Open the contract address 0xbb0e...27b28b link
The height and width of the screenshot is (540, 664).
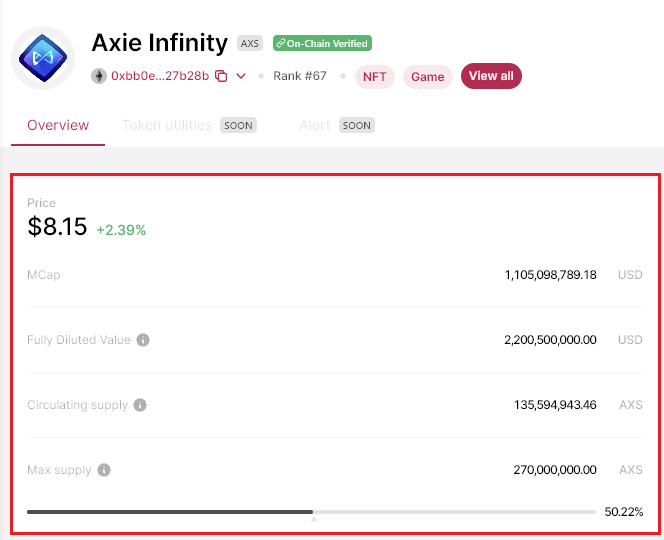[x=160, y=76]
